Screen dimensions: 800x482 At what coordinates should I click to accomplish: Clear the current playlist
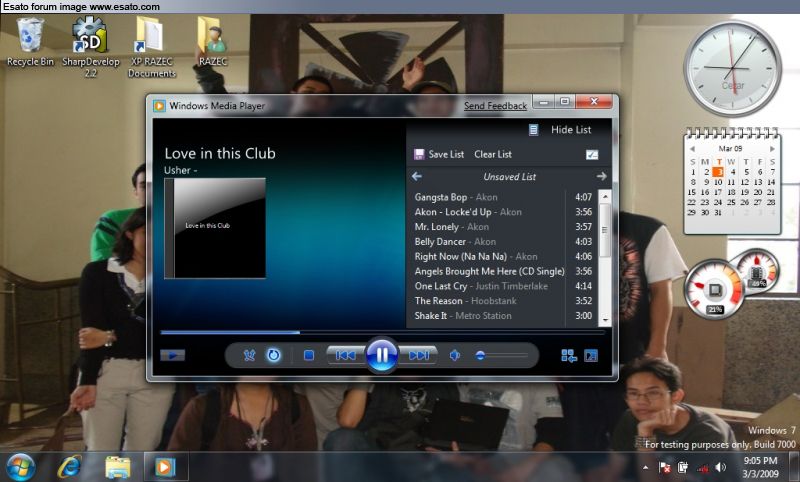493,154
